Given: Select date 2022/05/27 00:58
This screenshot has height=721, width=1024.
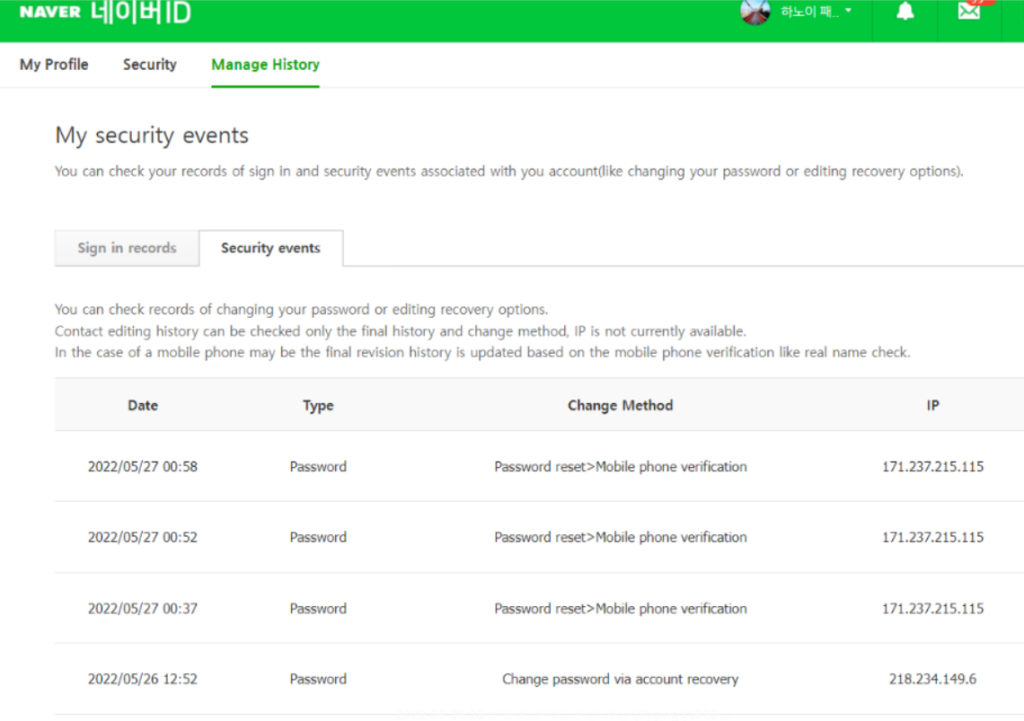Looking at the screenshot, I should click(x=142, y=467).
